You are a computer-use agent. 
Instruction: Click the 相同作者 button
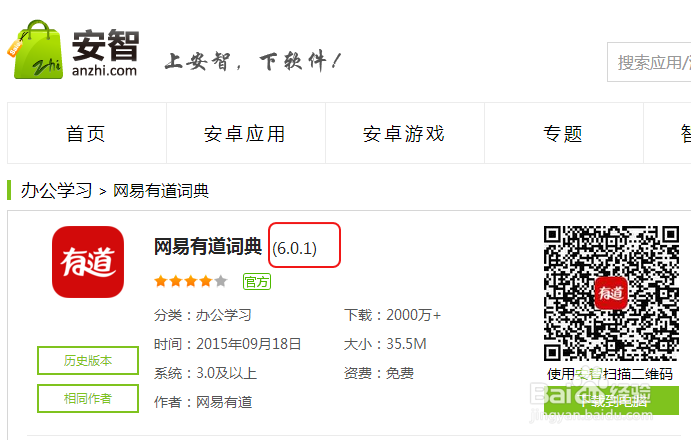click(88, 399)
